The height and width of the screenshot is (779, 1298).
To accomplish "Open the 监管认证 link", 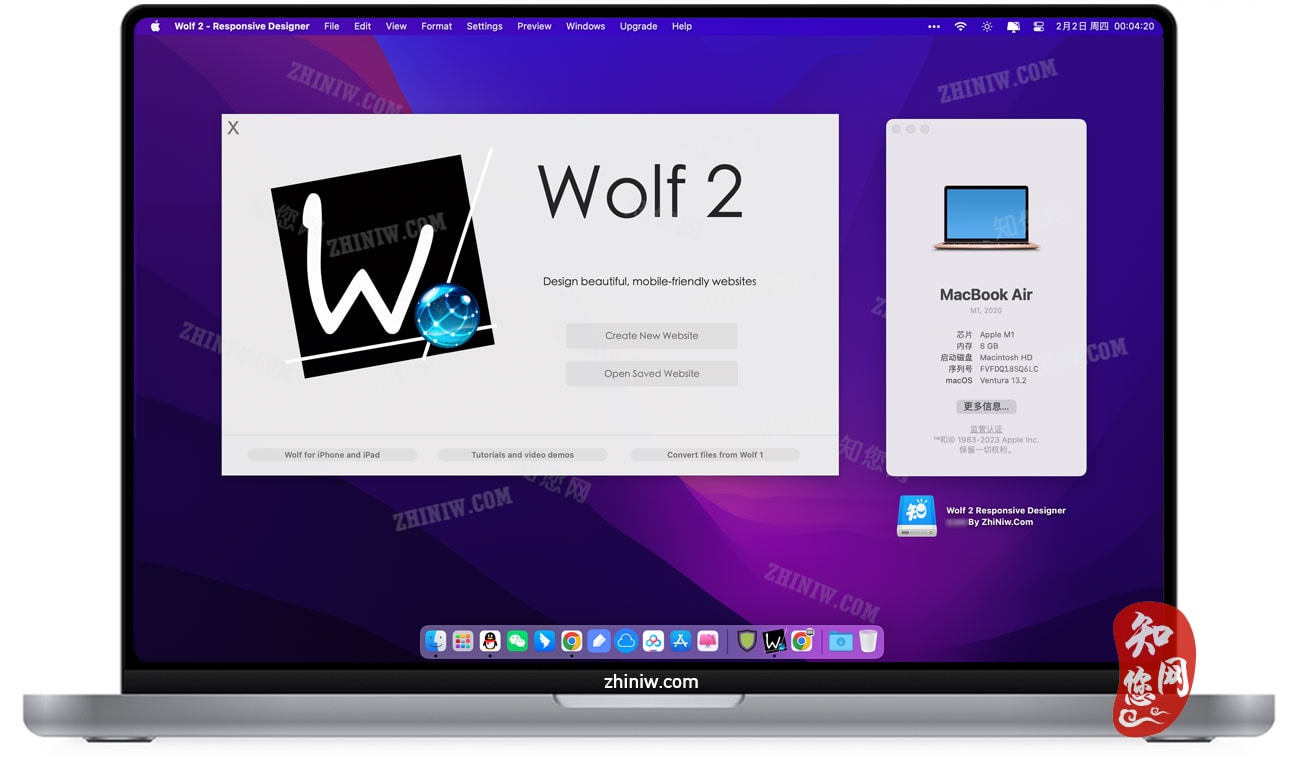I will (x=986, y=430).
